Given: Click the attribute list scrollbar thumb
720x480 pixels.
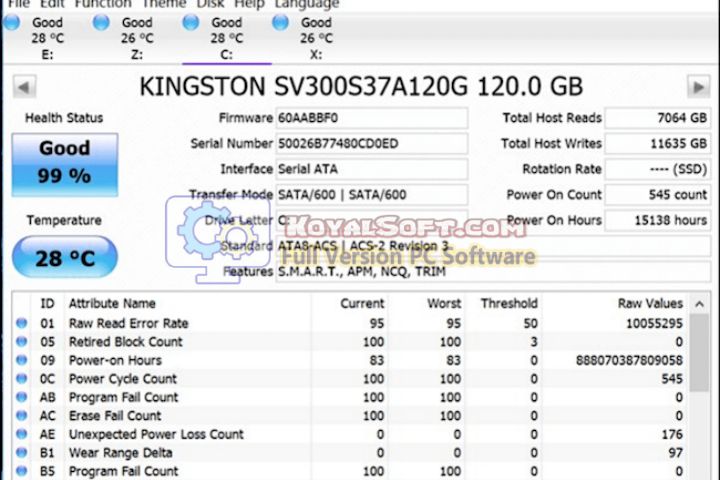Looking at the screenshot, I should pyautogui.click(x=699, y=353).
